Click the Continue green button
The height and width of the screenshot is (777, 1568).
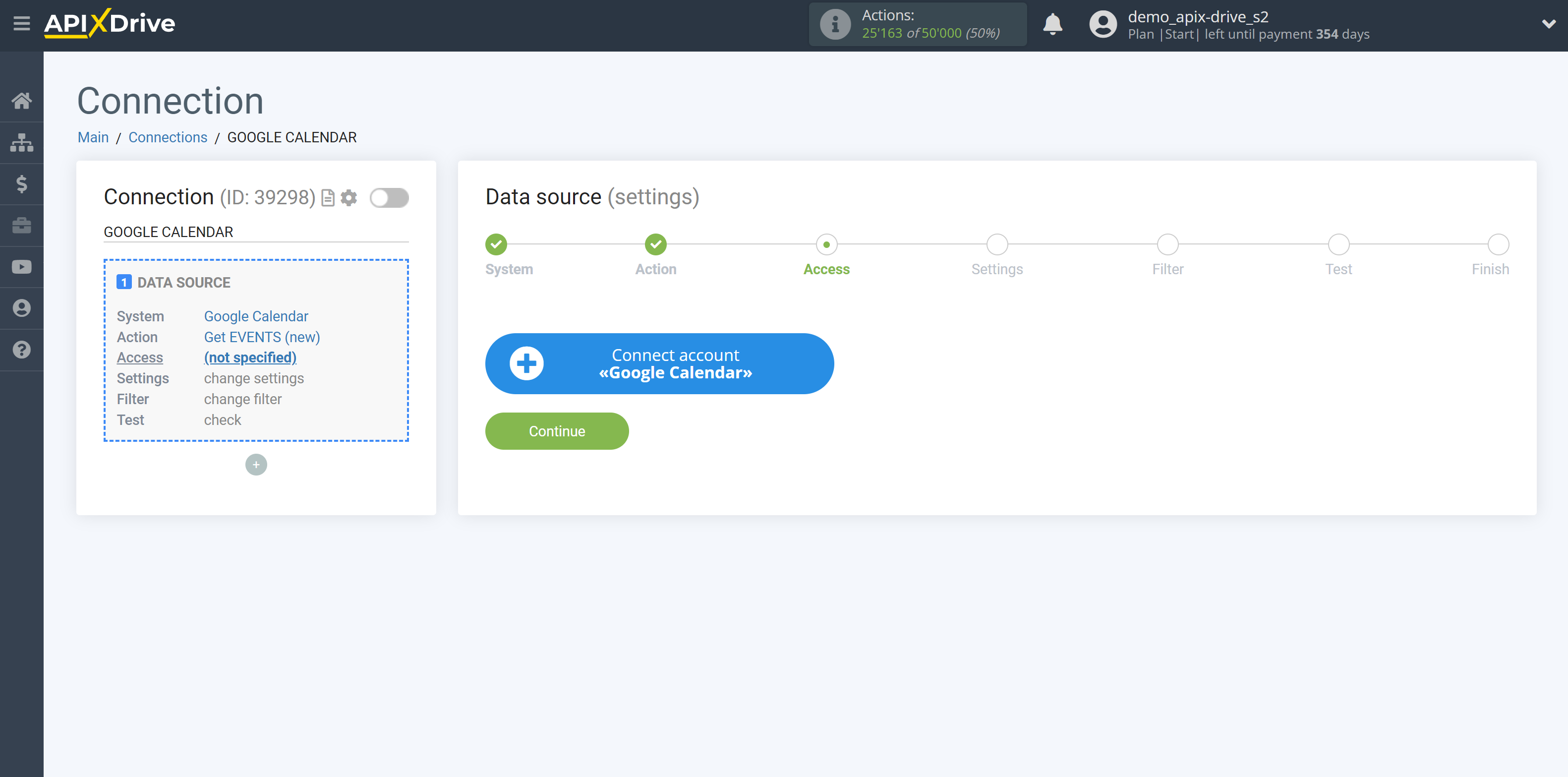[x=556, y=431]
